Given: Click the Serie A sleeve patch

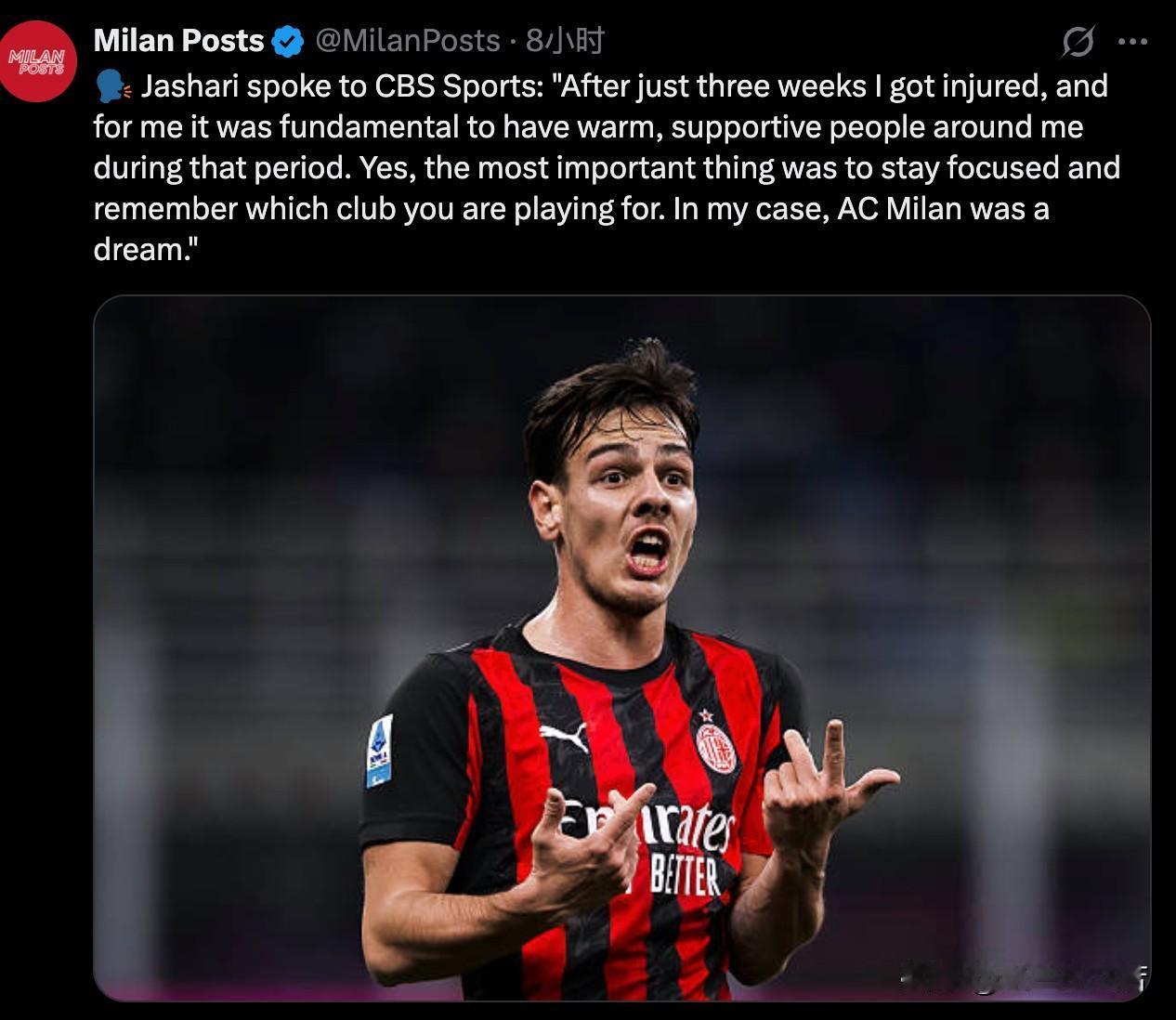Looking at the screenshot, I should tap(379, 751).
